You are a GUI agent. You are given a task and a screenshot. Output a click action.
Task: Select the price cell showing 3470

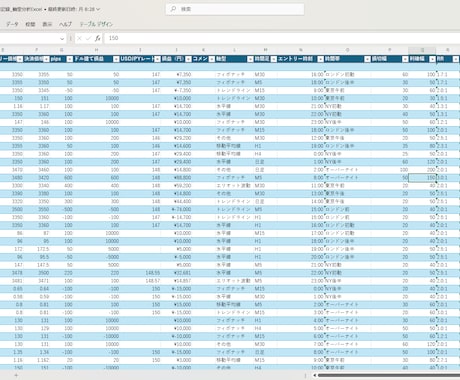[x=12, y=170]
